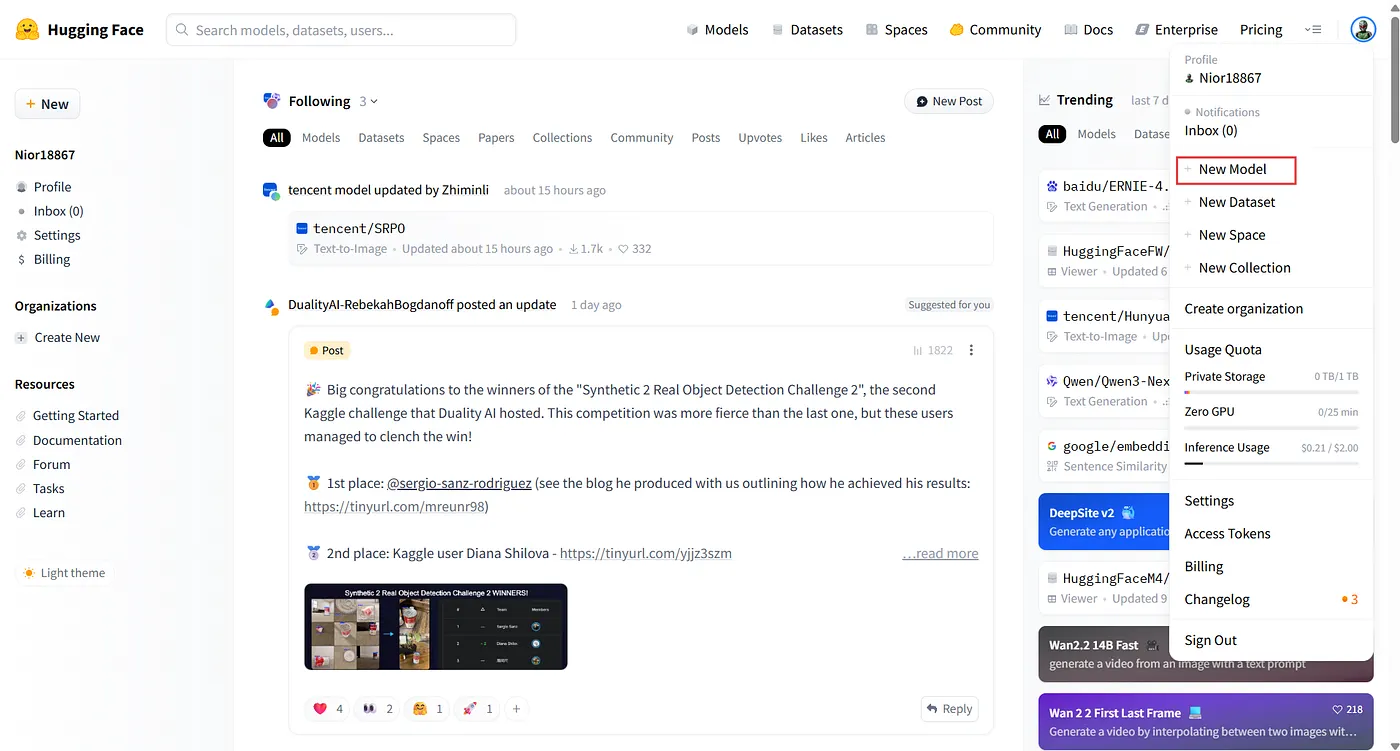Screen dimensions: 1400x751
Task: Open the sergio-sanz-rodriguez profile link
Action: [459, 483]
